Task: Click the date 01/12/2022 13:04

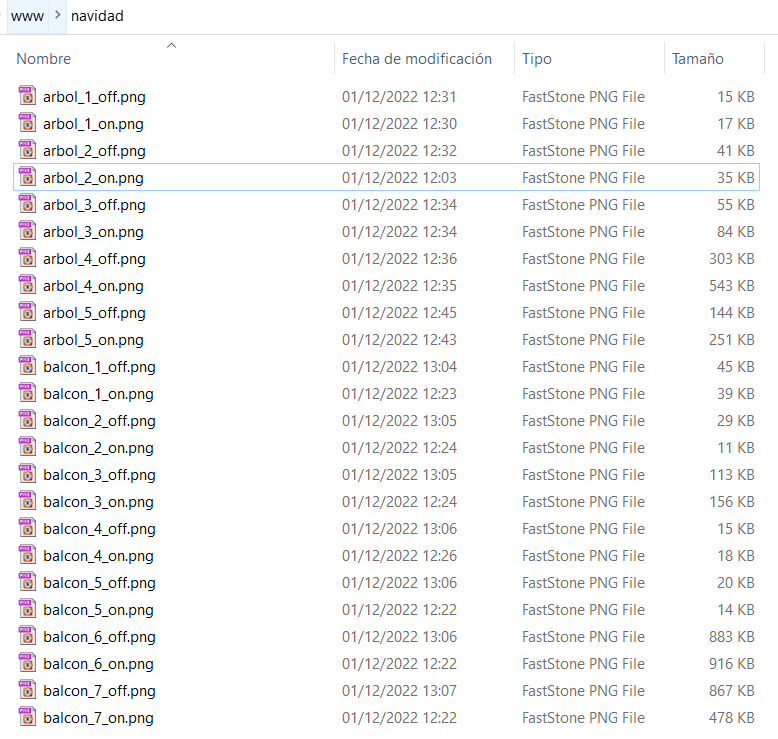Action: click(399, 367)
